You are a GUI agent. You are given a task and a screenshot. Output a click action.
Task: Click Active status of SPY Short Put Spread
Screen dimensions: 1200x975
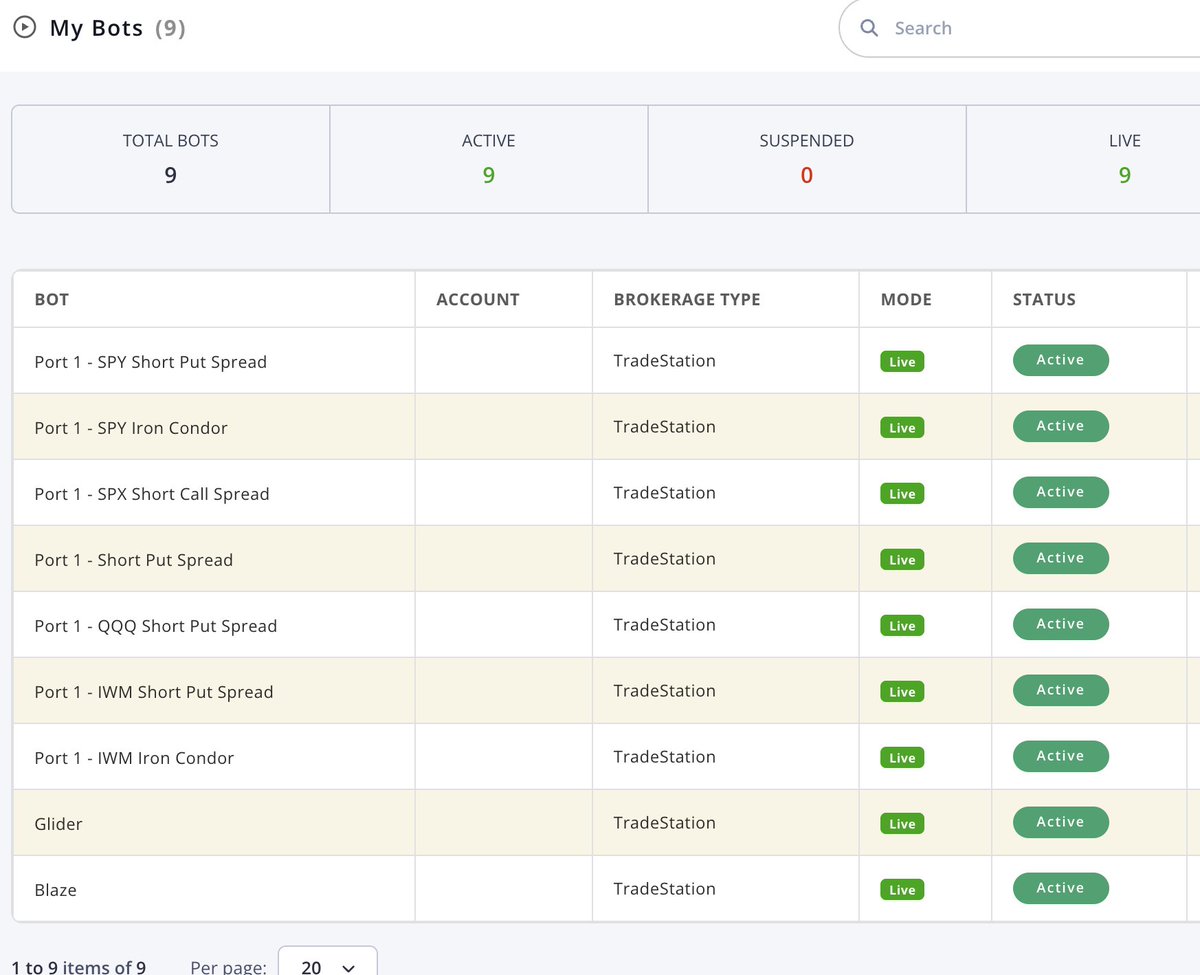click(1061, 360)
